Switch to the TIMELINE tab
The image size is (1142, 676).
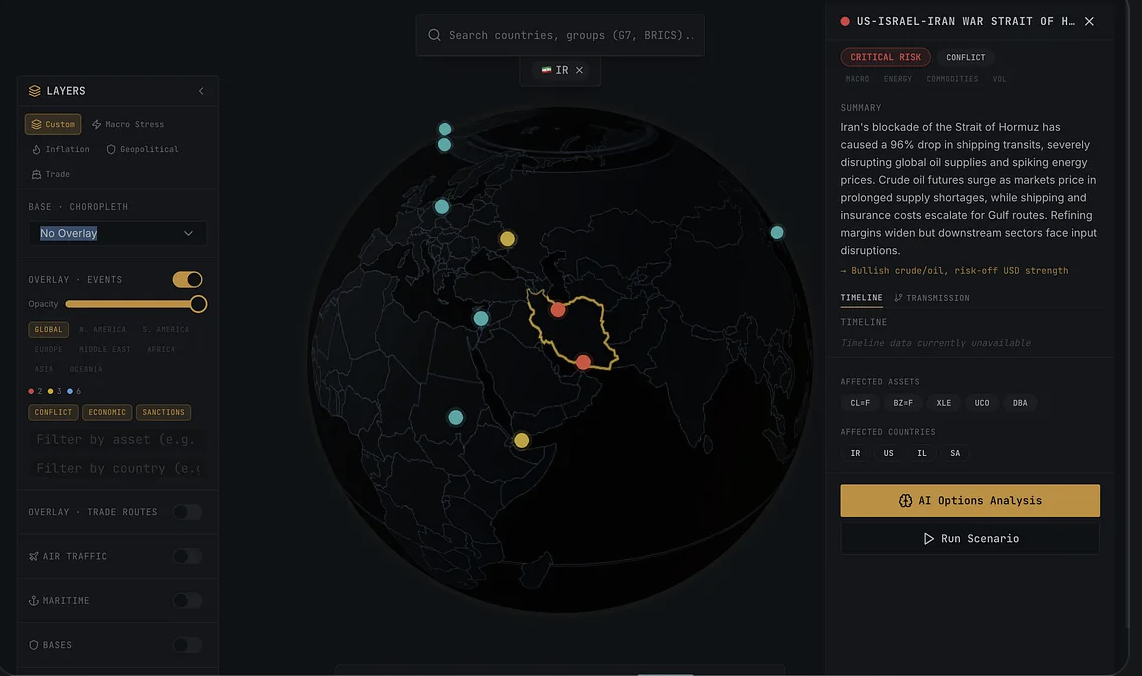(x=862, y=298)
